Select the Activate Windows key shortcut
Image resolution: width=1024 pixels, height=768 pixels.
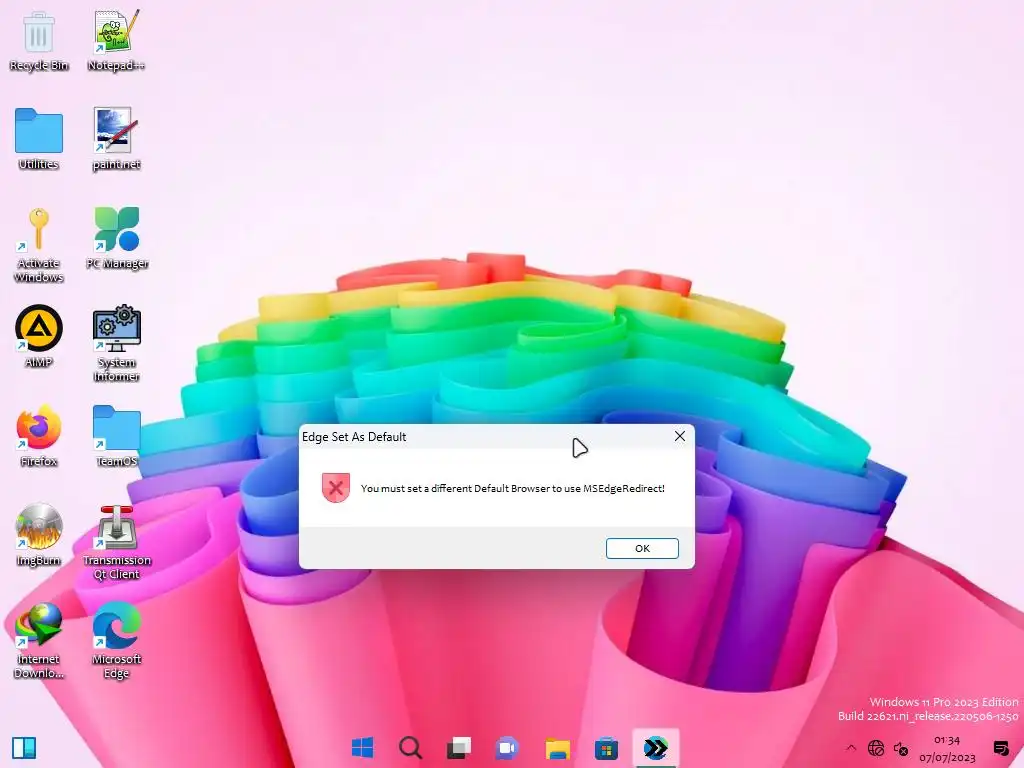point(39,245)
